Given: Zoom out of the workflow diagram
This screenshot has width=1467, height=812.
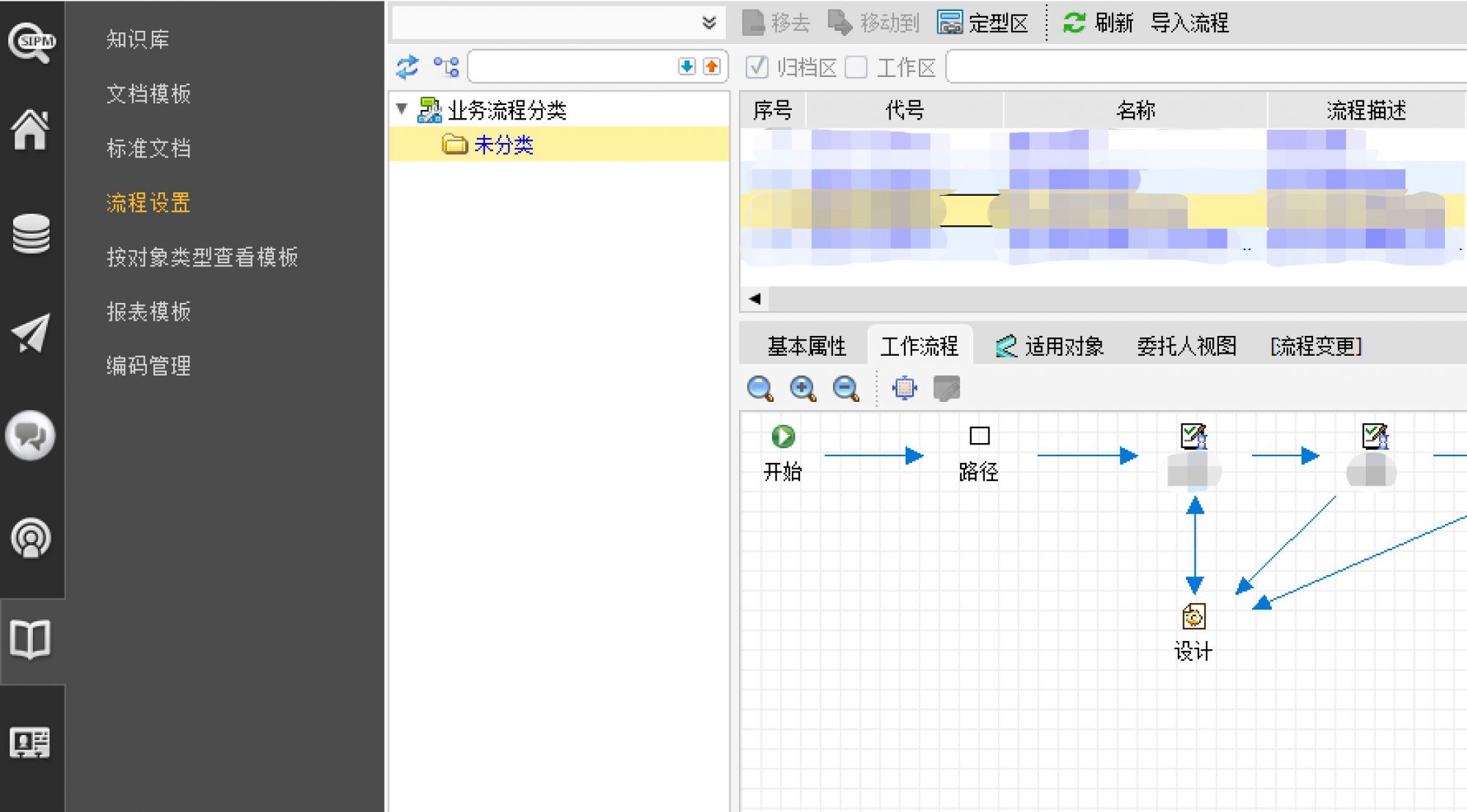Looking at the screenshot, I should coord(845,388).
